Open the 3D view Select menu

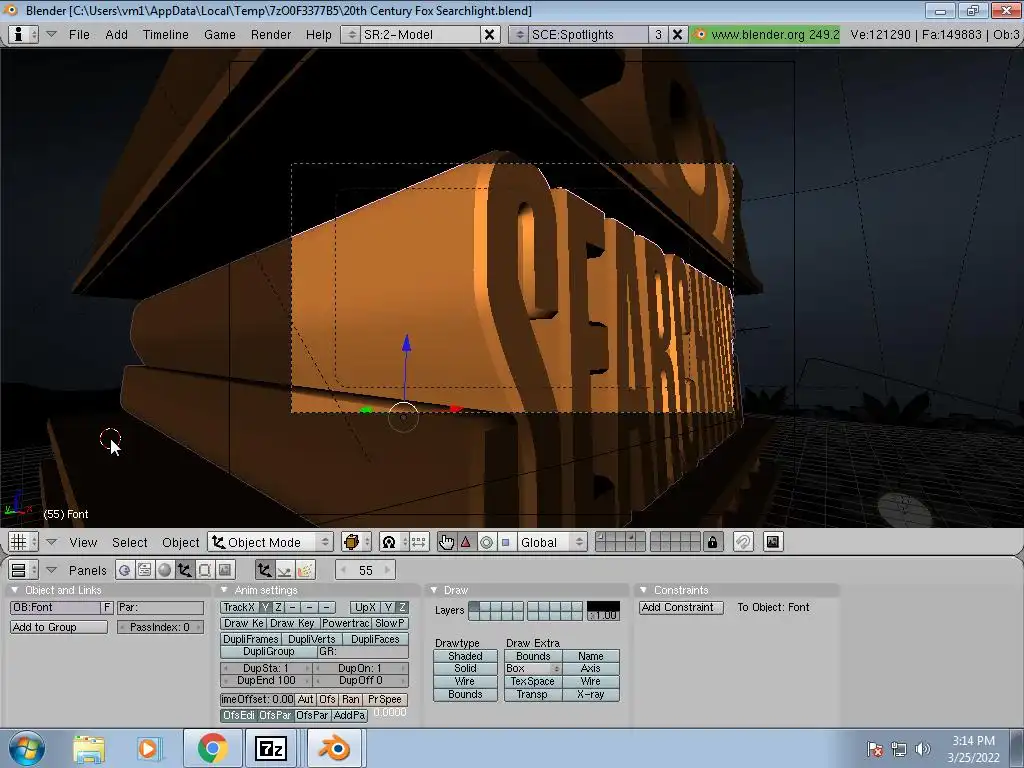(x=129, y=543)
